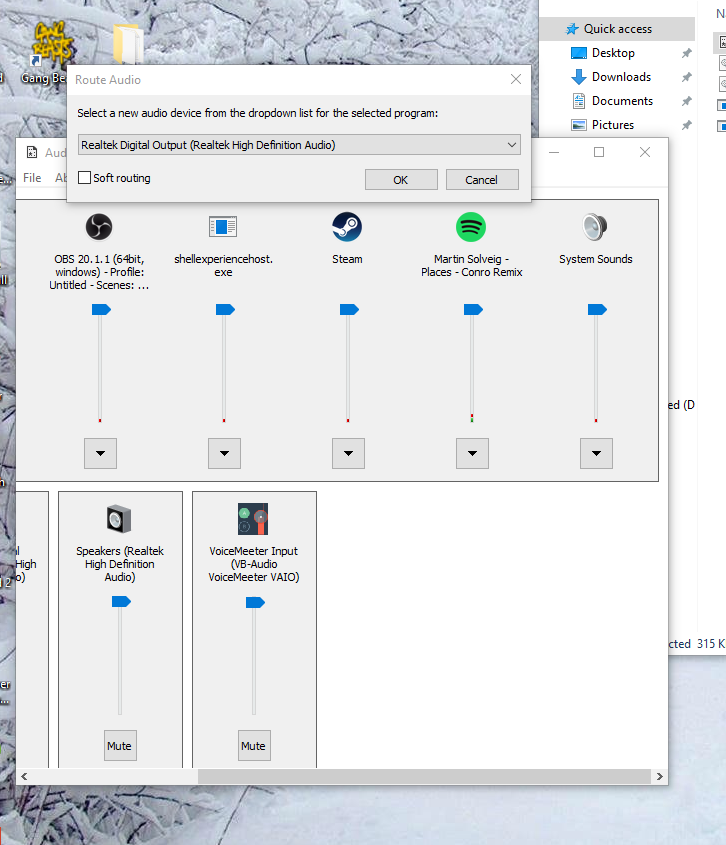Close the Route Audio dialog
The height and width of the screenshot is (845, 726).
click(x=516, y=79)
